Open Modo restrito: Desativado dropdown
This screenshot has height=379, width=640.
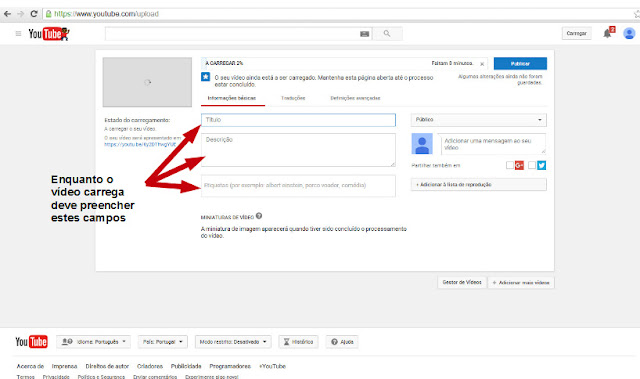point(233,342)
